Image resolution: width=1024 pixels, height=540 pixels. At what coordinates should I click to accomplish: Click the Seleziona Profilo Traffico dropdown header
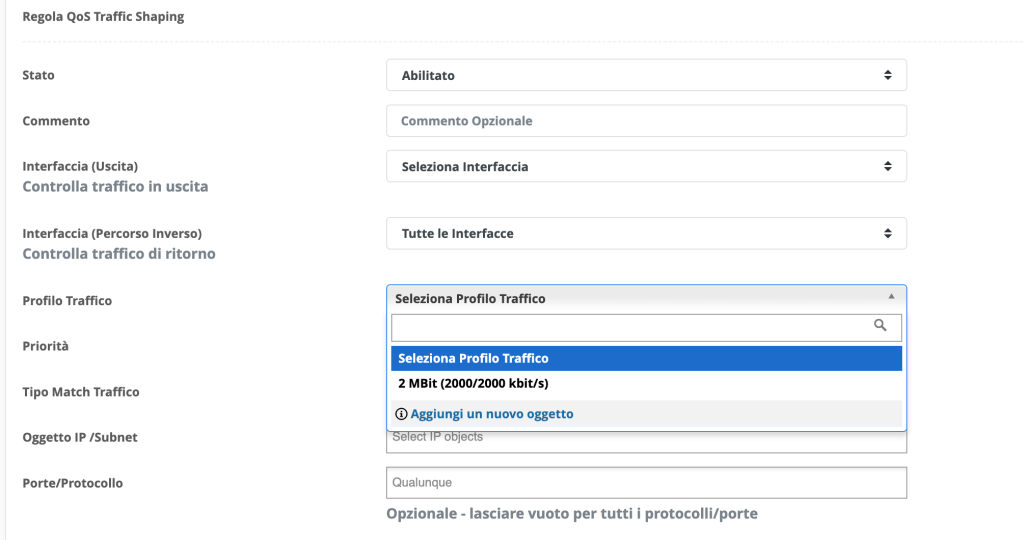(640, 298)
